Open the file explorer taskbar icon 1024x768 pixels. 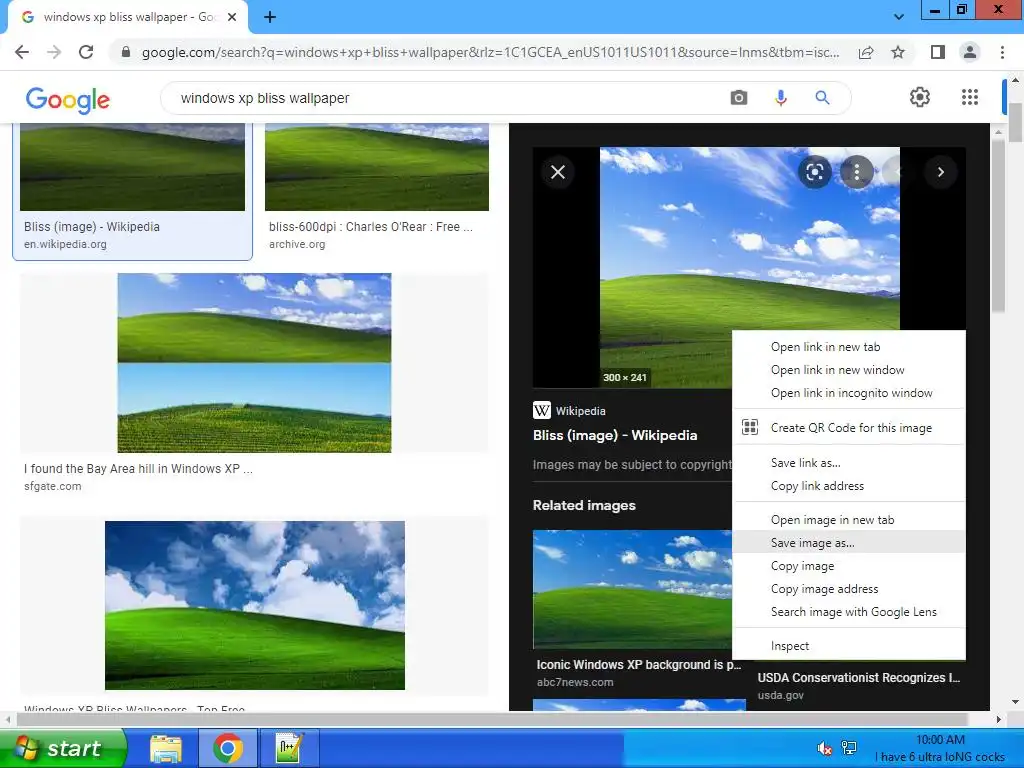166,748
